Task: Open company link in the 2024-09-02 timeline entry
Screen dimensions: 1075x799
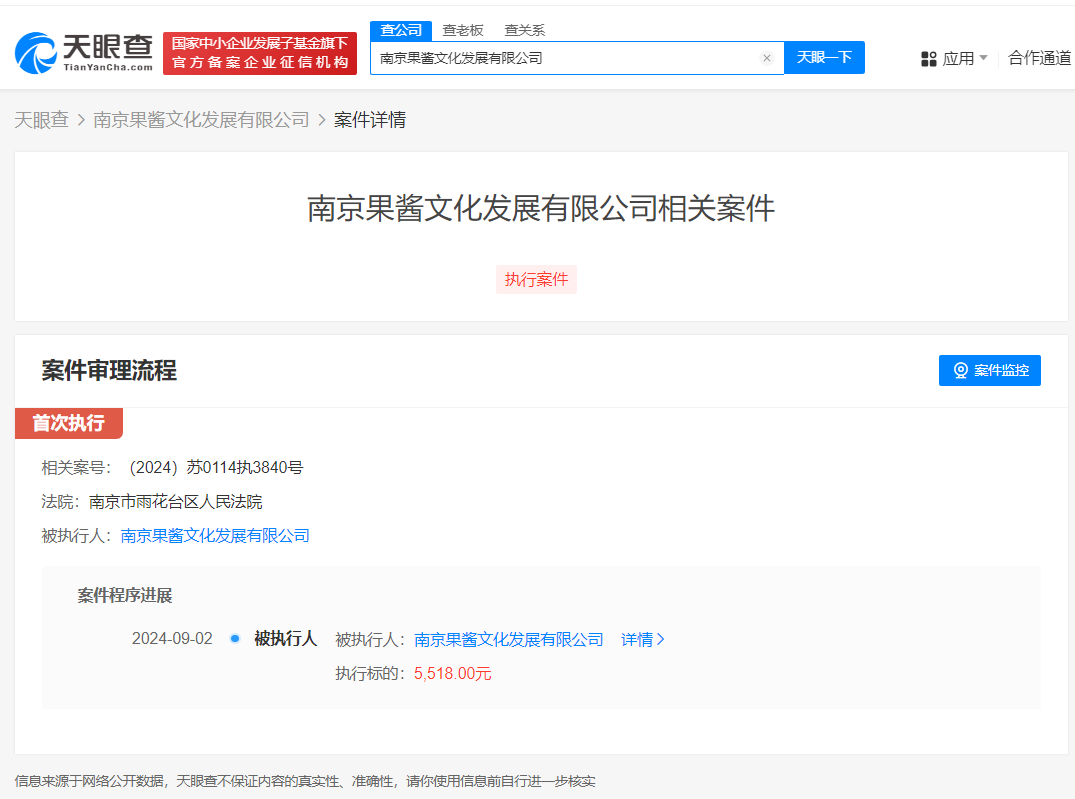Action: tap(508, 639)
